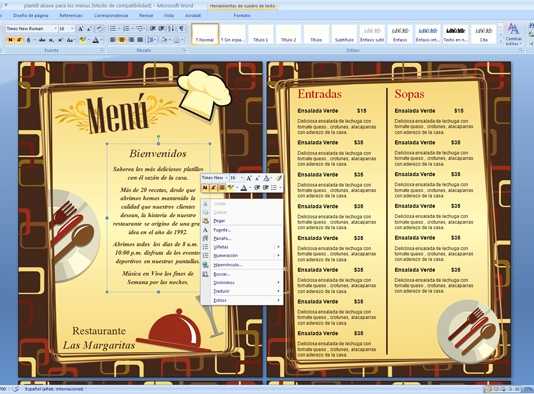Toggle bold (N) in the ribbon
Viewport: 534px width, 394px height.
[x=10, y=40]
